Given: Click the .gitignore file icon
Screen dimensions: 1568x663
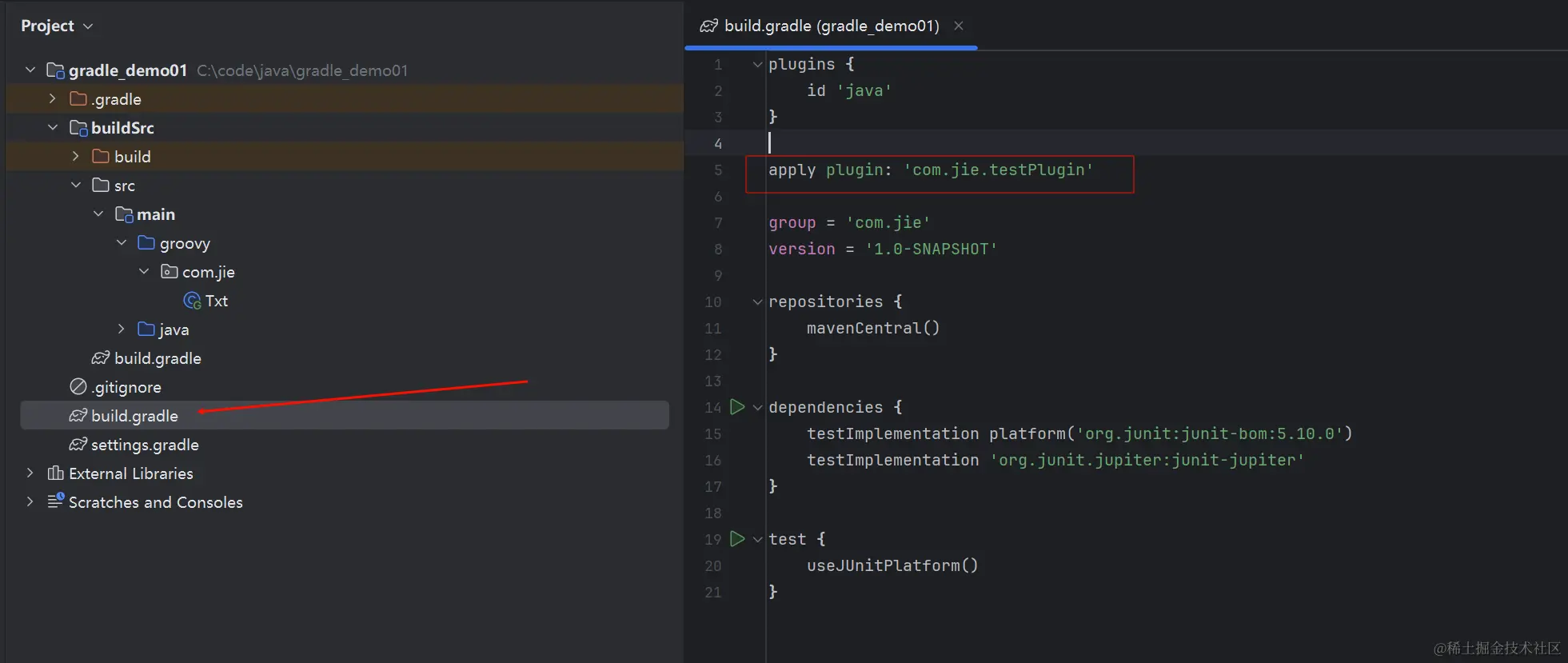Looking at the screenshot, I should pos(78,387).
